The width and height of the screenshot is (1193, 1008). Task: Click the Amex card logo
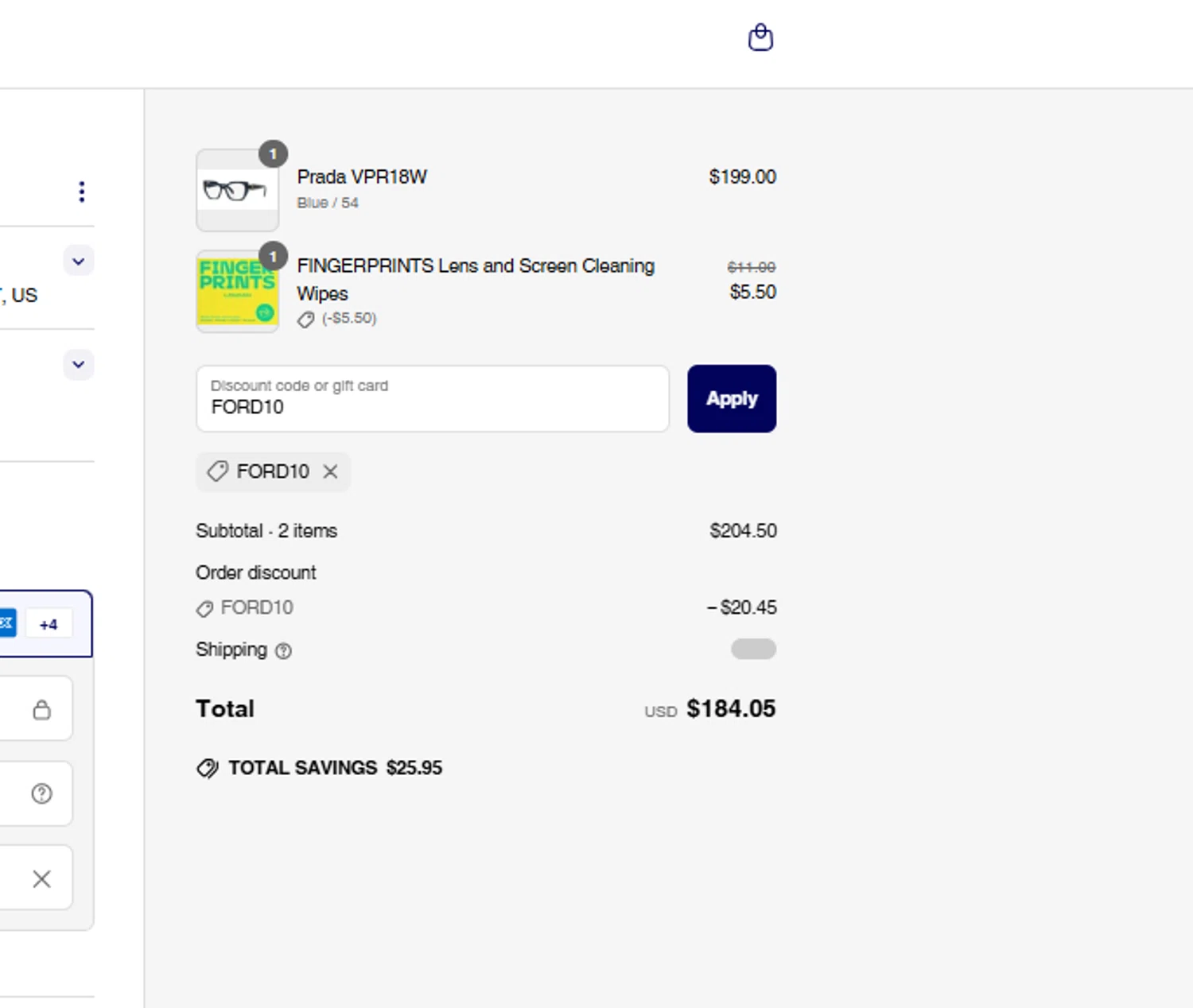click(6, 623)
